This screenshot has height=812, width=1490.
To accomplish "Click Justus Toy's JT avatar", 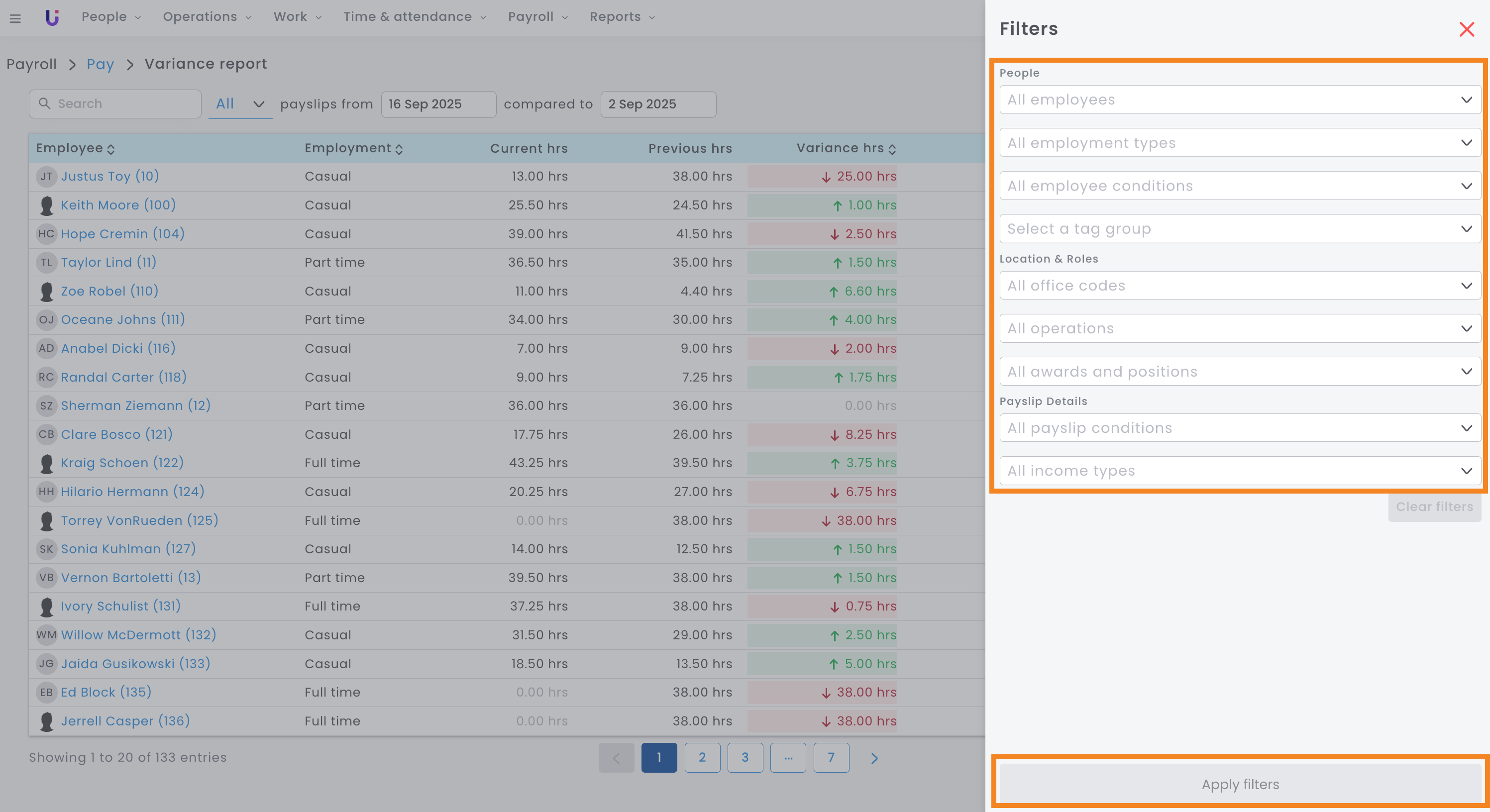I will coord(46,177).
